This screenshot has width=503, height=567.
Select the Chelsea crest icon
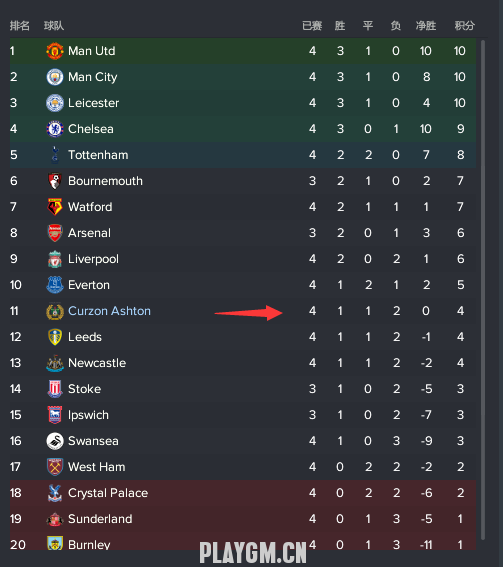click(x=55, y=129)
